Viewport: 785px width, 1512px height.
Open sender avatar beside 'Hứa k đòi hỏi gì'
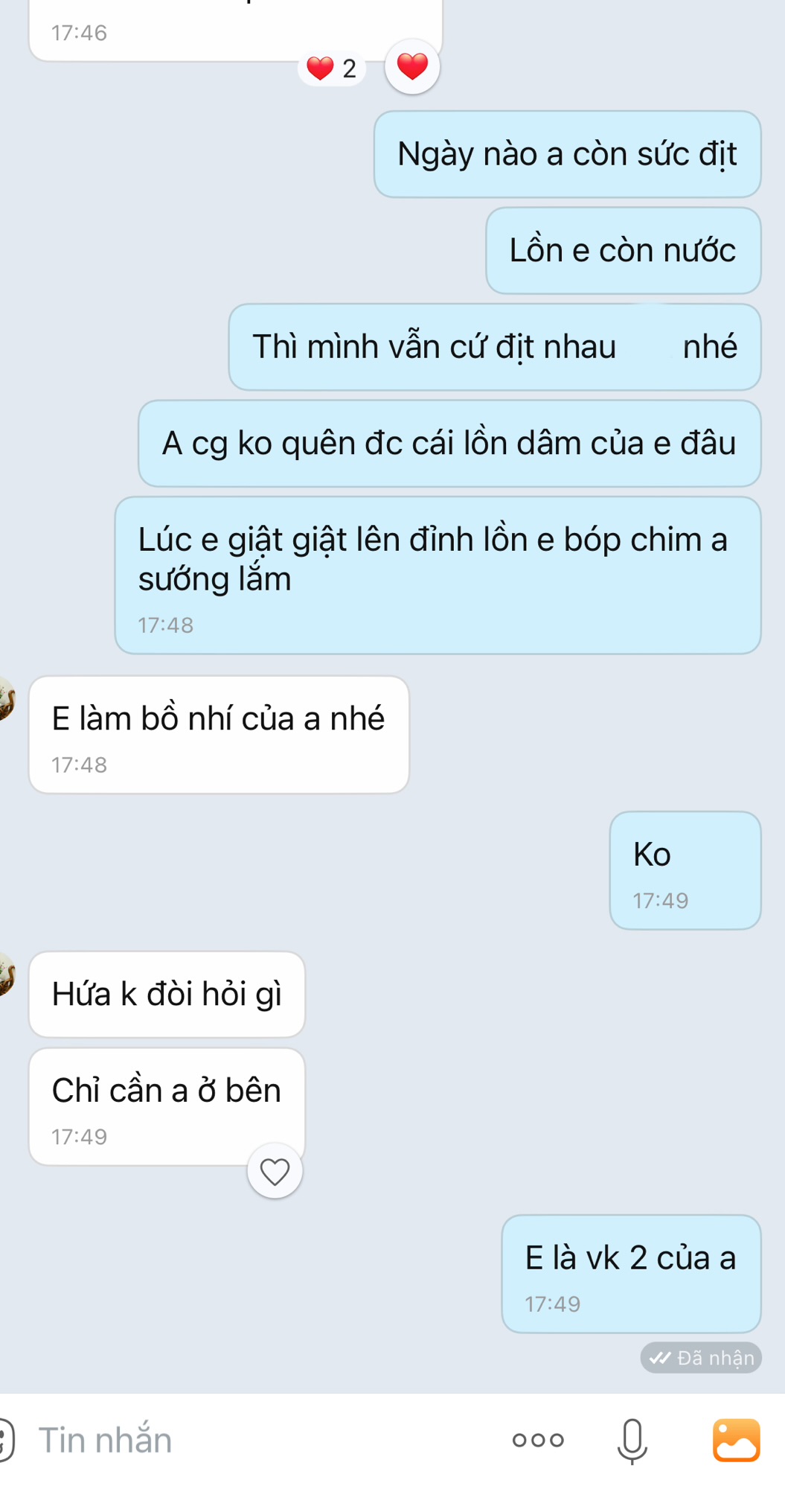[7, 974]
